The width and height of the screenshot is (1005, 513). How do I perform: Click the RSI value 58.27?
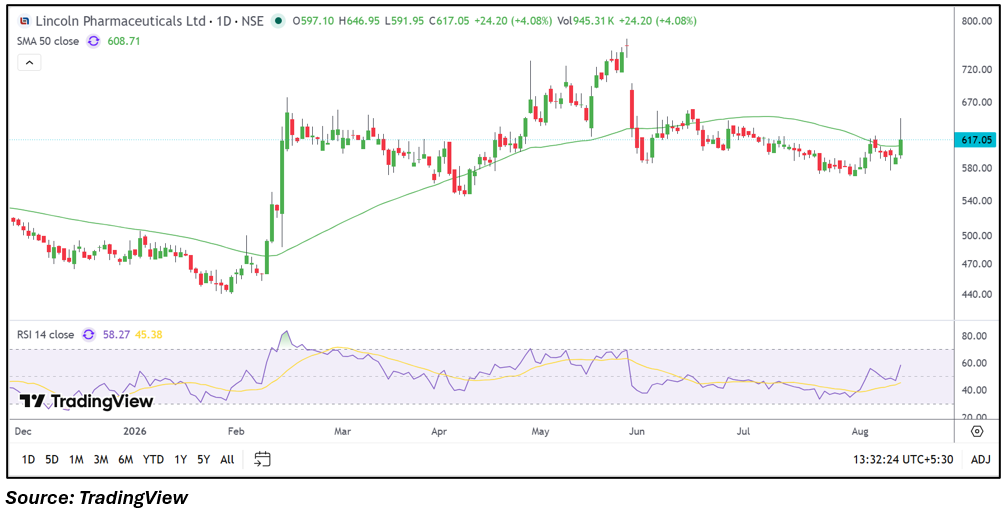point(116,335)
